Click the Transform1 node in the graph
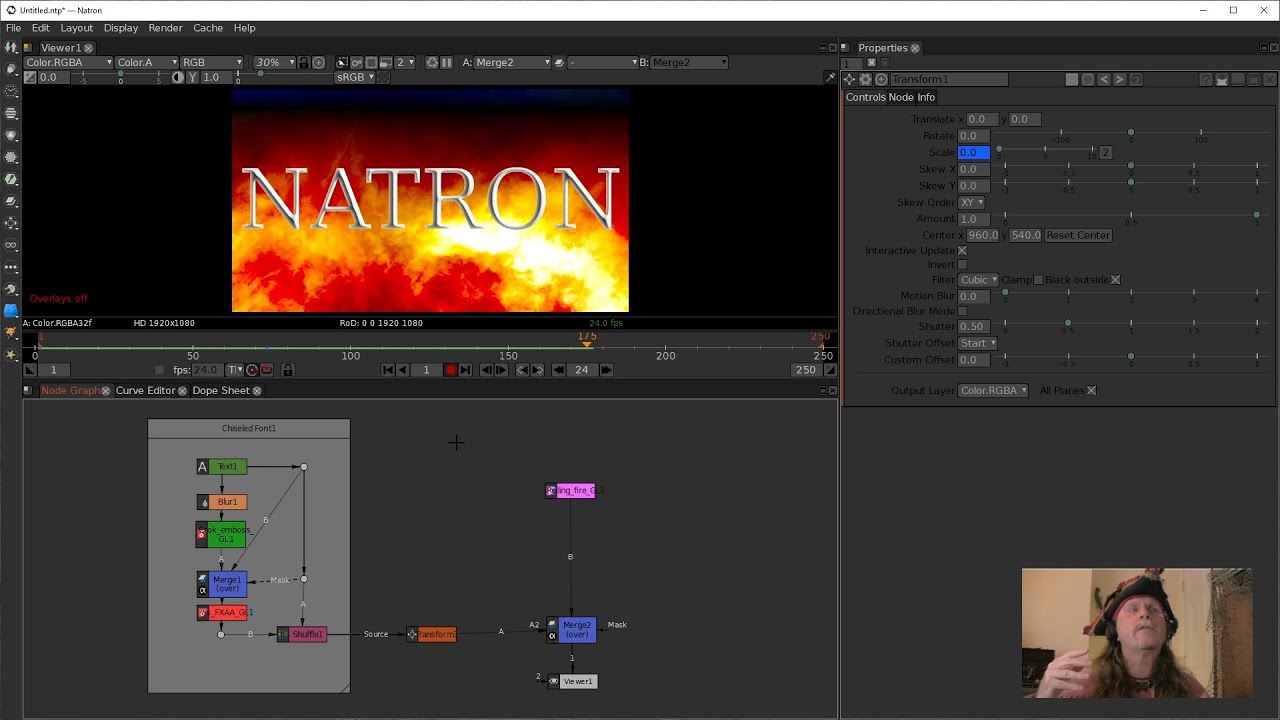 coord(435,634)
